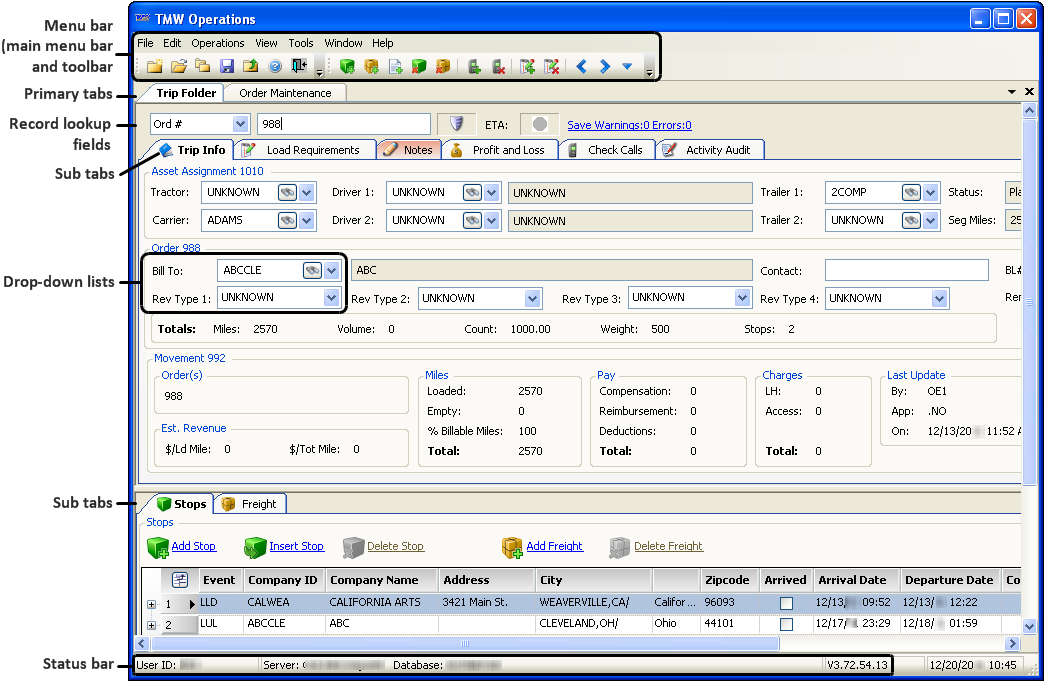Expand the Bill To dropdown arrow
This screenshot has height=683, width=1047.
(332, 270)
